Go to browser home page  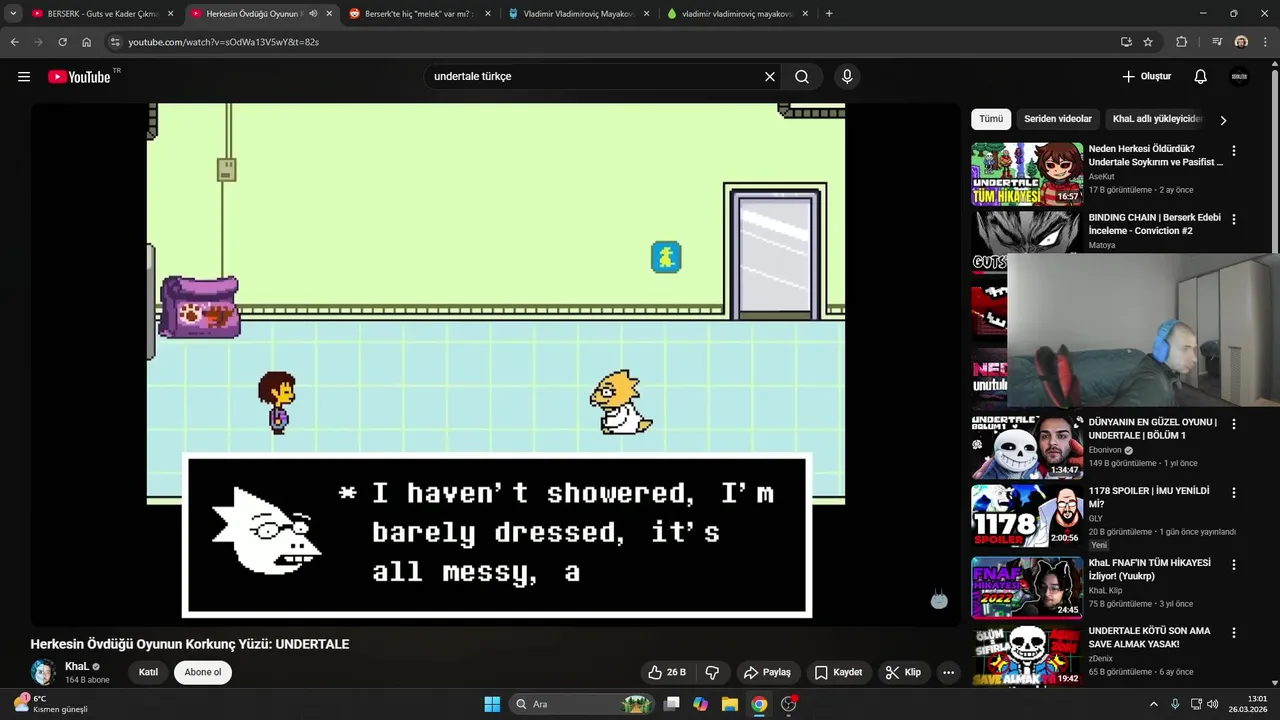[x=87, y=42]
